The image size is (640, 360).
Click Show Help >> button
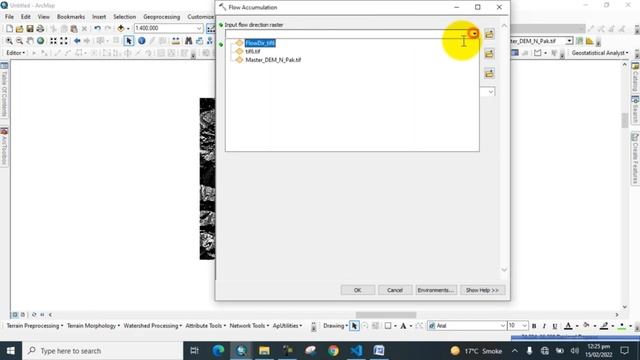[x=482, y=290]
